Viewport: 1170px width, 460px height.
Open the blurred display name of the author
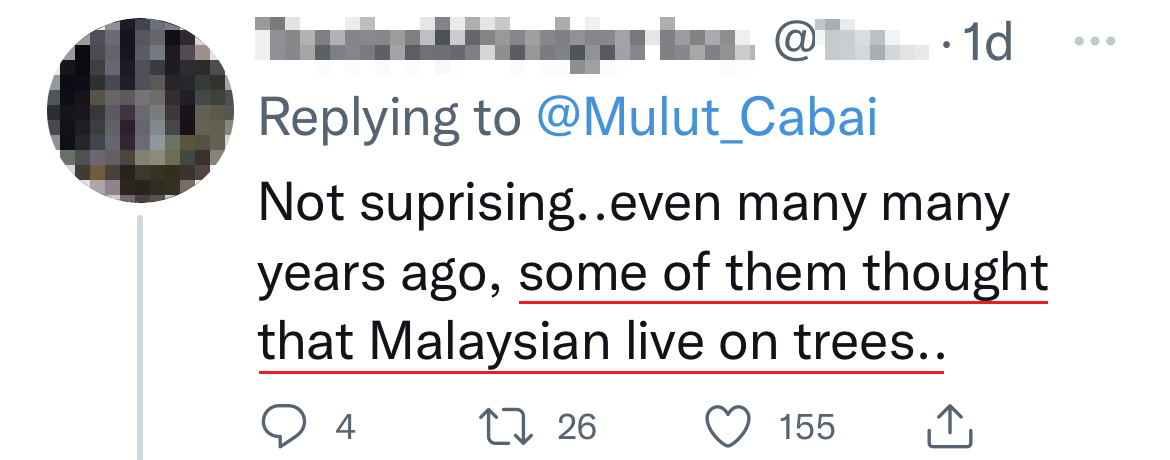tap(506, 43)
